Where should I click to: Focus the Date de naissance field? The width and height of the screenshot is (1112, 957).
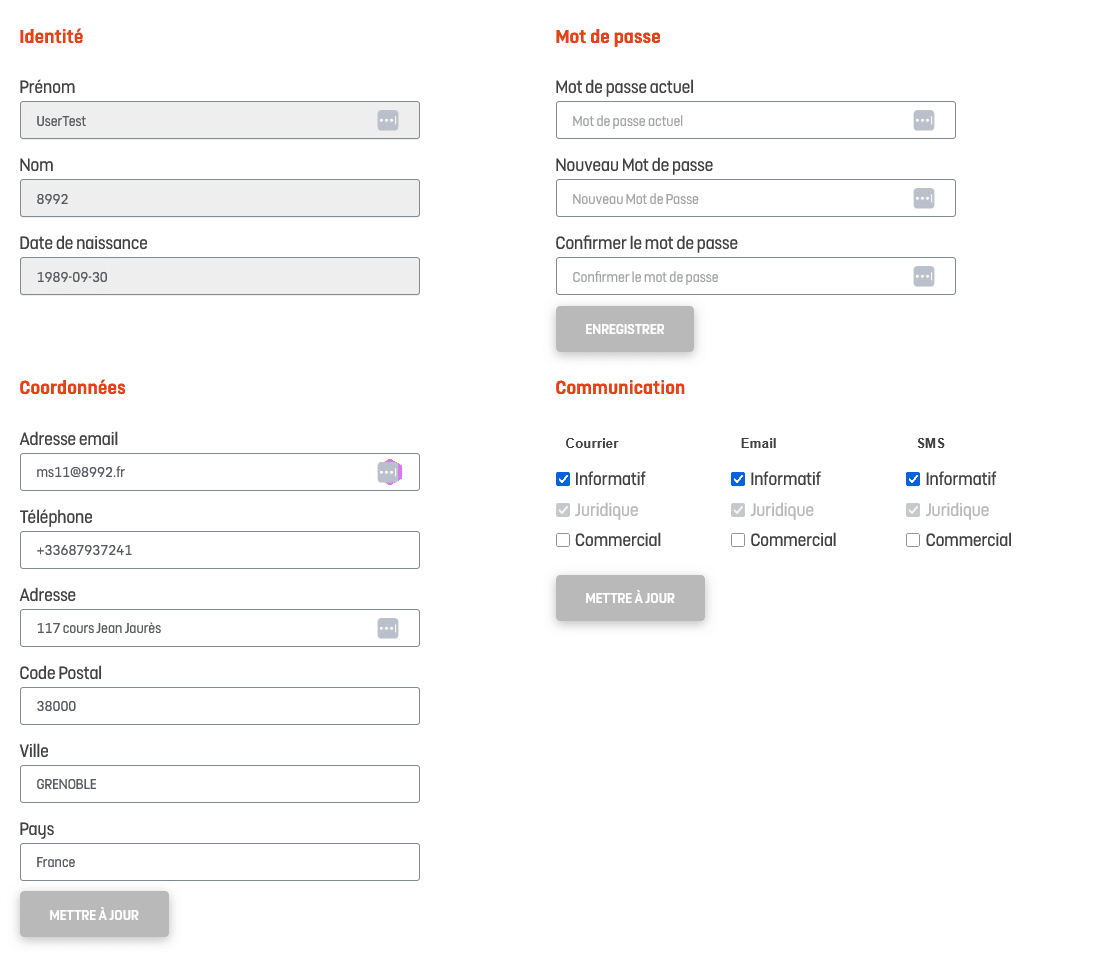point(220,277)
